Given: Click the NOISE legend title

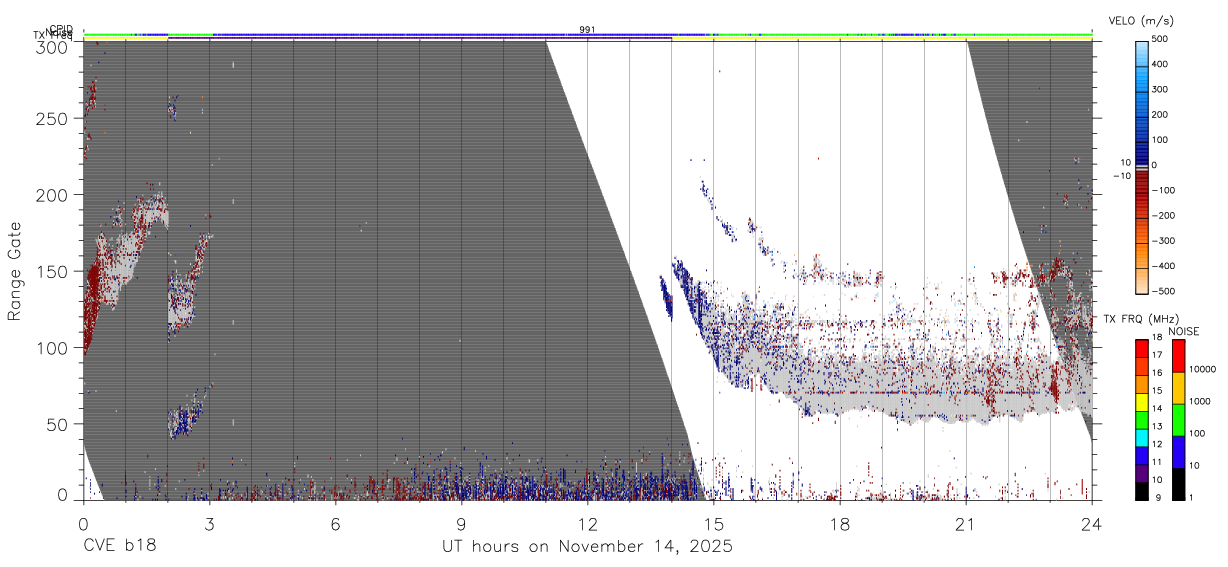Looking at the screenshot, I should (x=1185, y=331).
